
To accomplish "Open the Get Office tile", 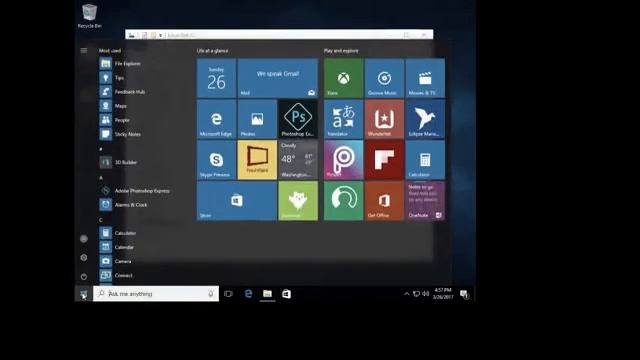I will pos(384,201).
